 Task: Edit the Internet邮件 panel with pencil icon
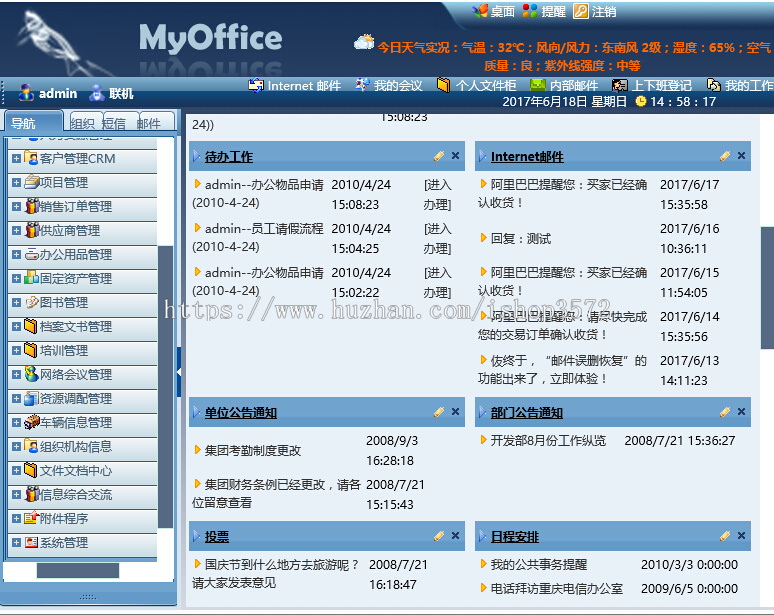tap(725, 156)
